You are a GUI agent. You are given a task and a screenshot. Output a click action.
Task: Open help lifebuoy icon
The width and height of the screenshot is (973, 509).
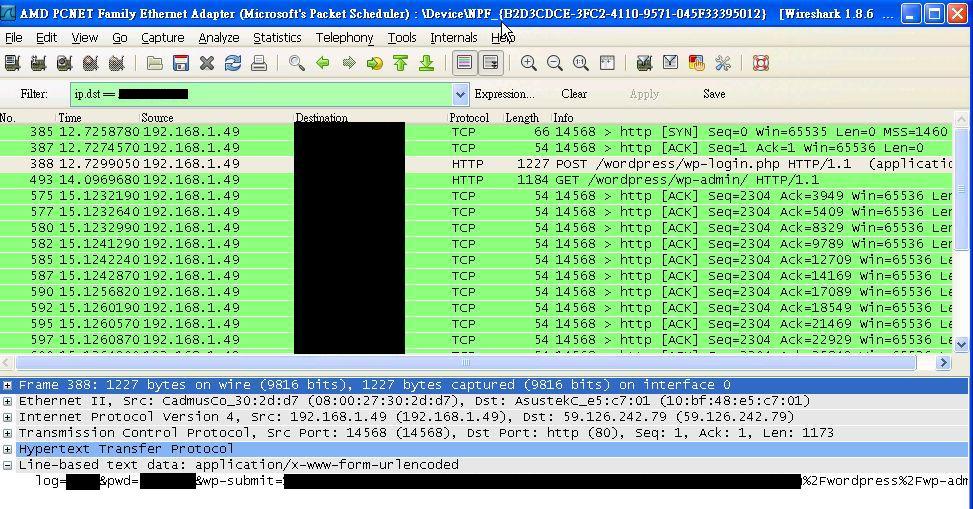tap(761, 63)
